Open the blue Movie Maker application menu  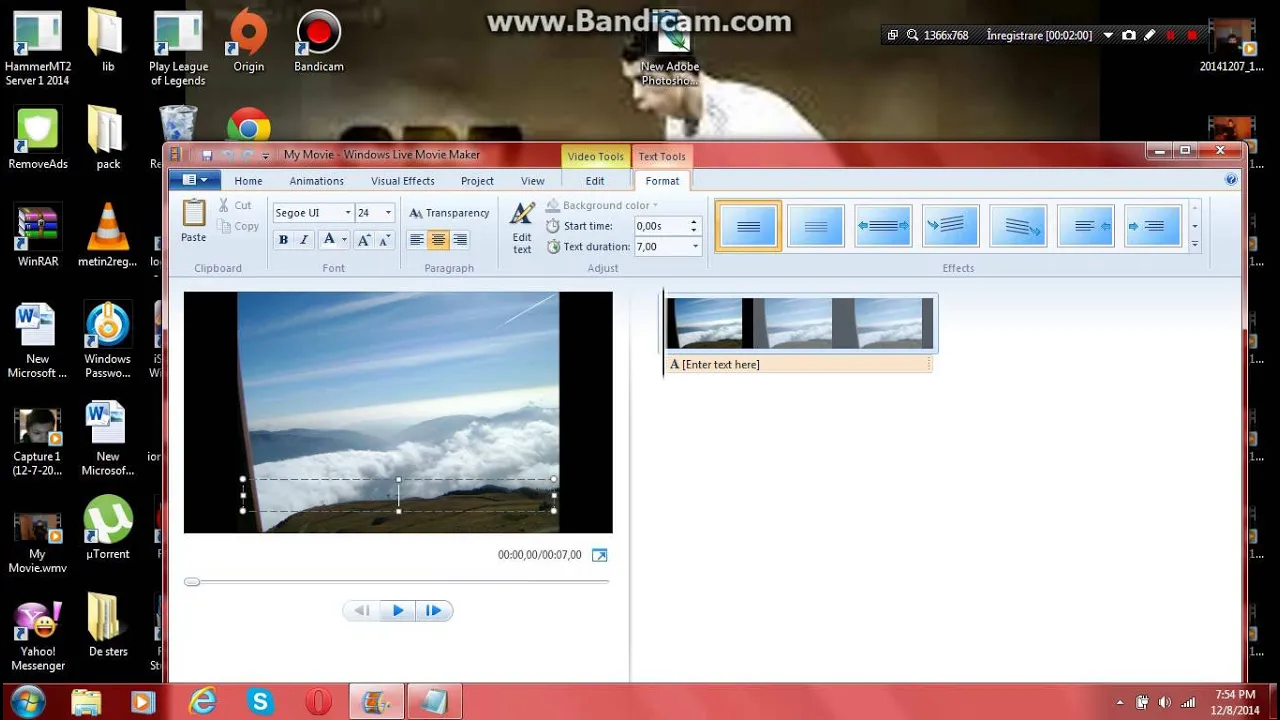[195, 180]
